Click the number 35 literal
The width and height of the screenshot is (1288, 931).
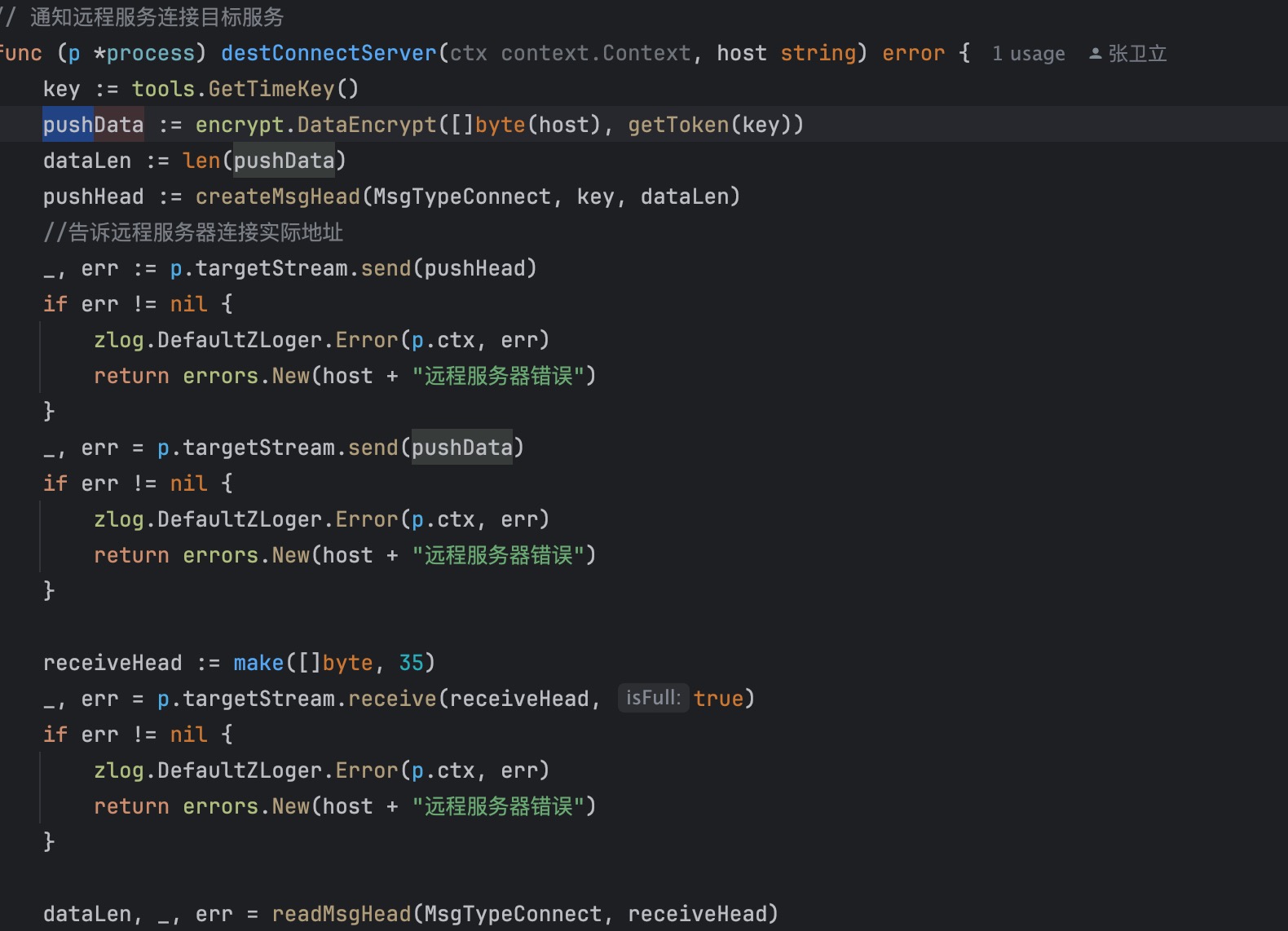411,663
